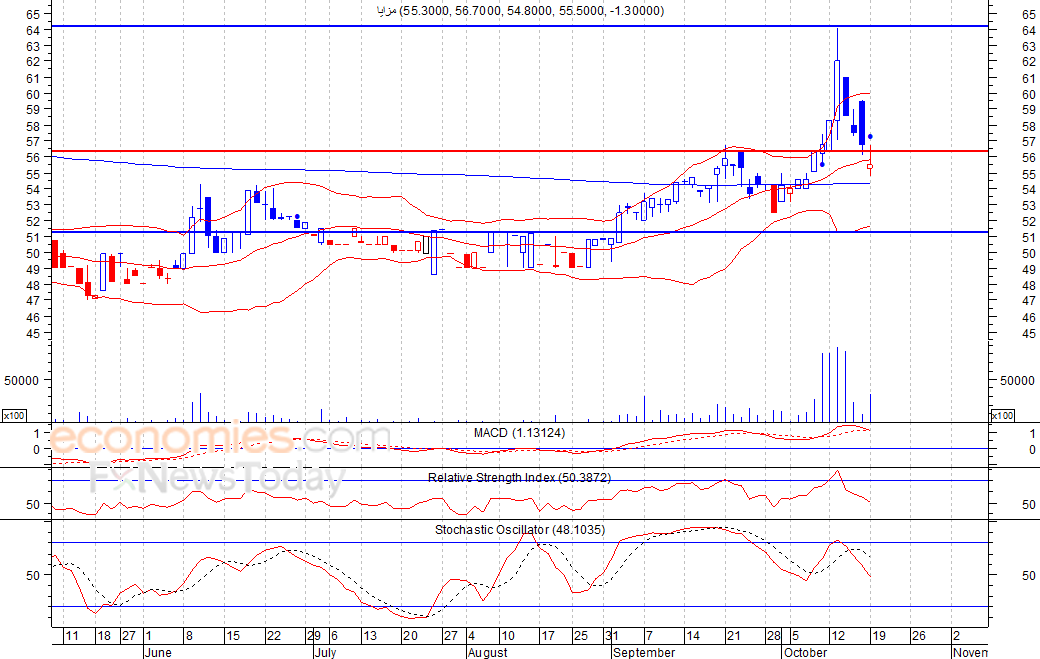Click date label 25 on time axis
Viewport: 1040px width, 659px height.
[x=580, y=636]
